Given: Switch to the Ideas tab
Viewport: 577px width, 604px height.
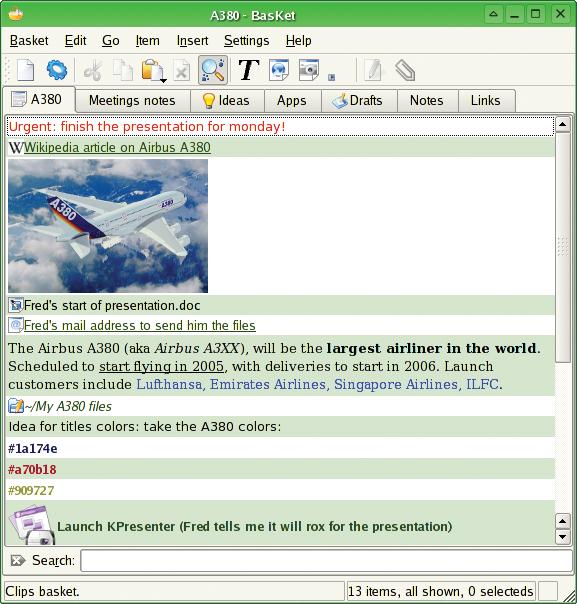Looking at the screenshot, I should pyautogui.click(x=226, y=101).
